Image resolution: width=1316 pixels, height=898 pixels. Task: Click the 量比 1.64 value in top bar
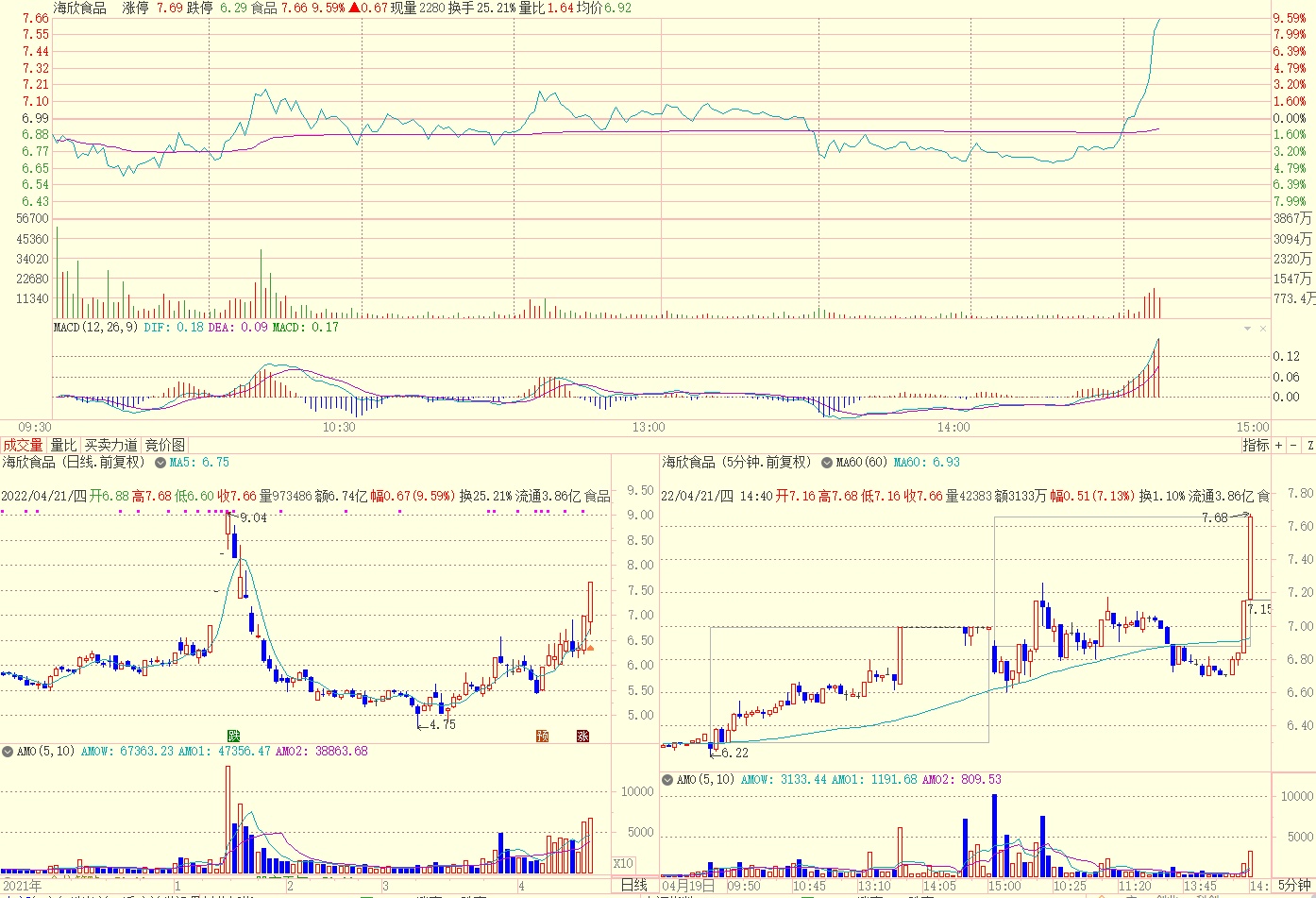tap(546, 8)
